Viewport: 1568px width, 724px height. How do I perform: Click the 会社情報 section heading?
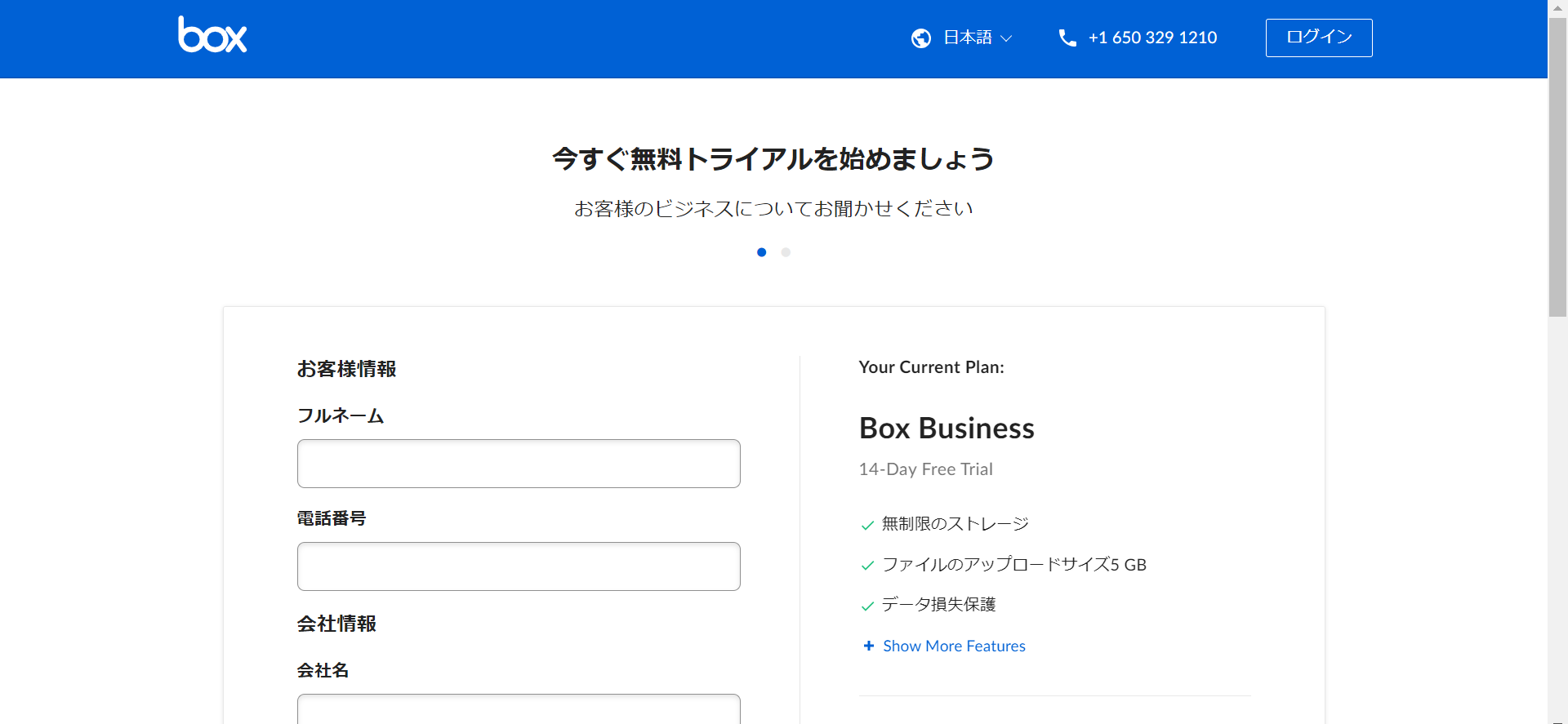[336, 624]
